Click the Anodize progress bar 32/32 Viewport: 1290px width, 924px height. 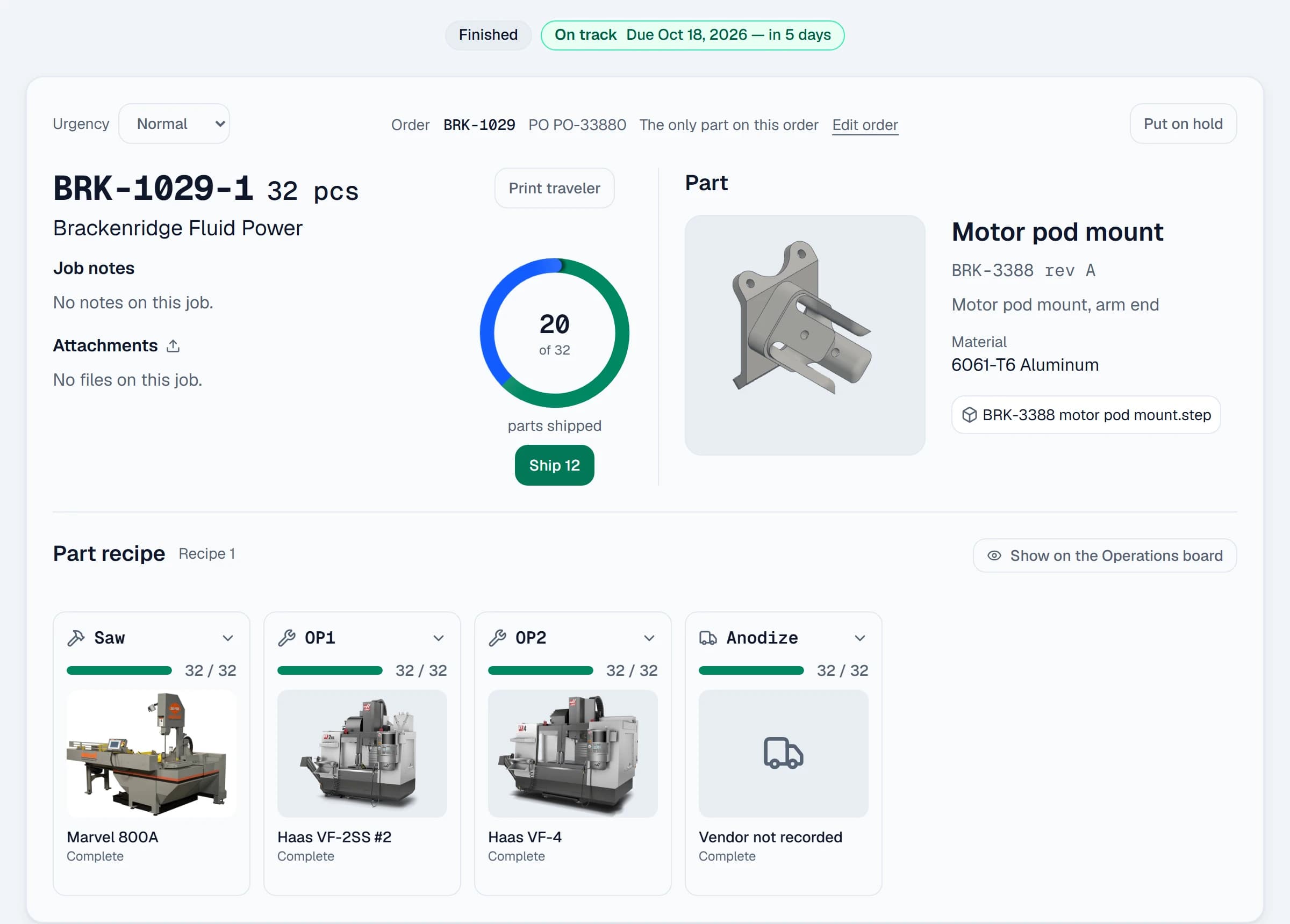(751, 670)
